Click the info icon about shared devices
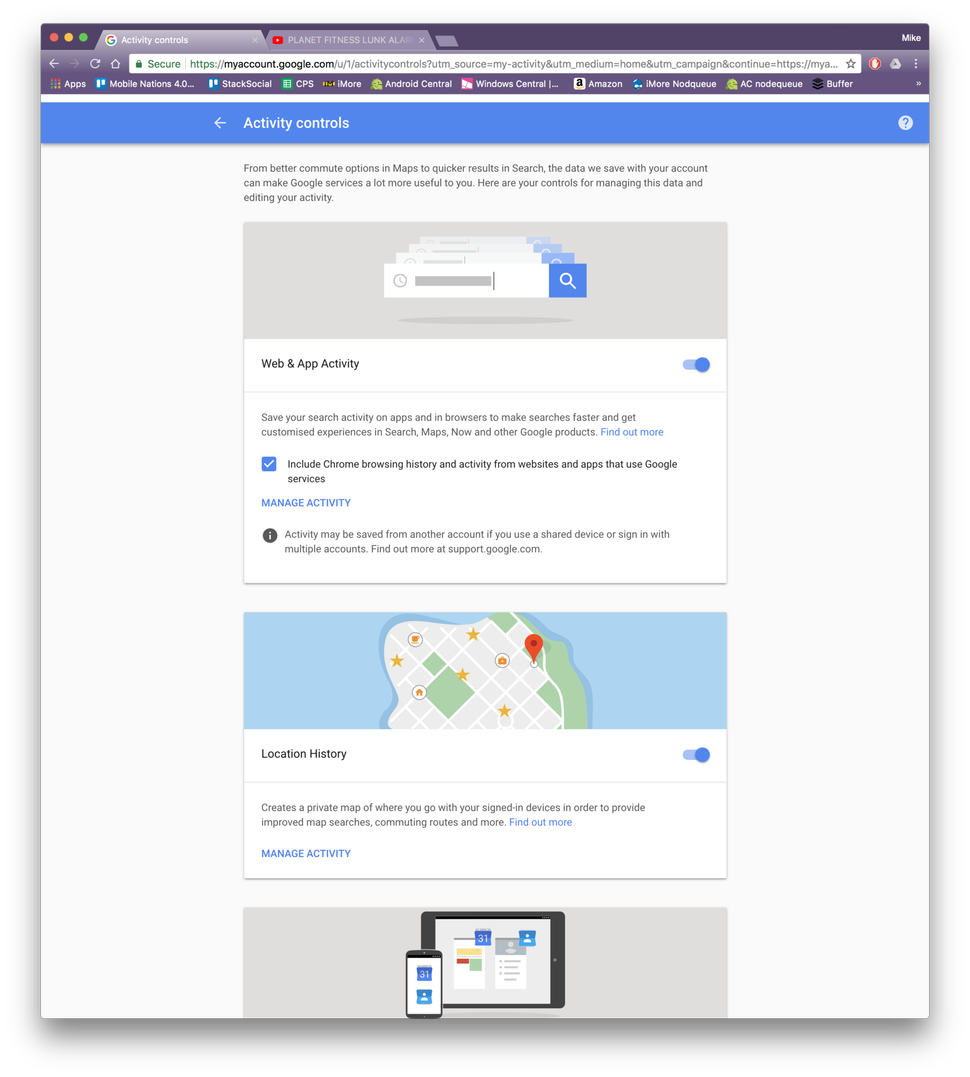 pyautogui.click(x=269, y=535)
